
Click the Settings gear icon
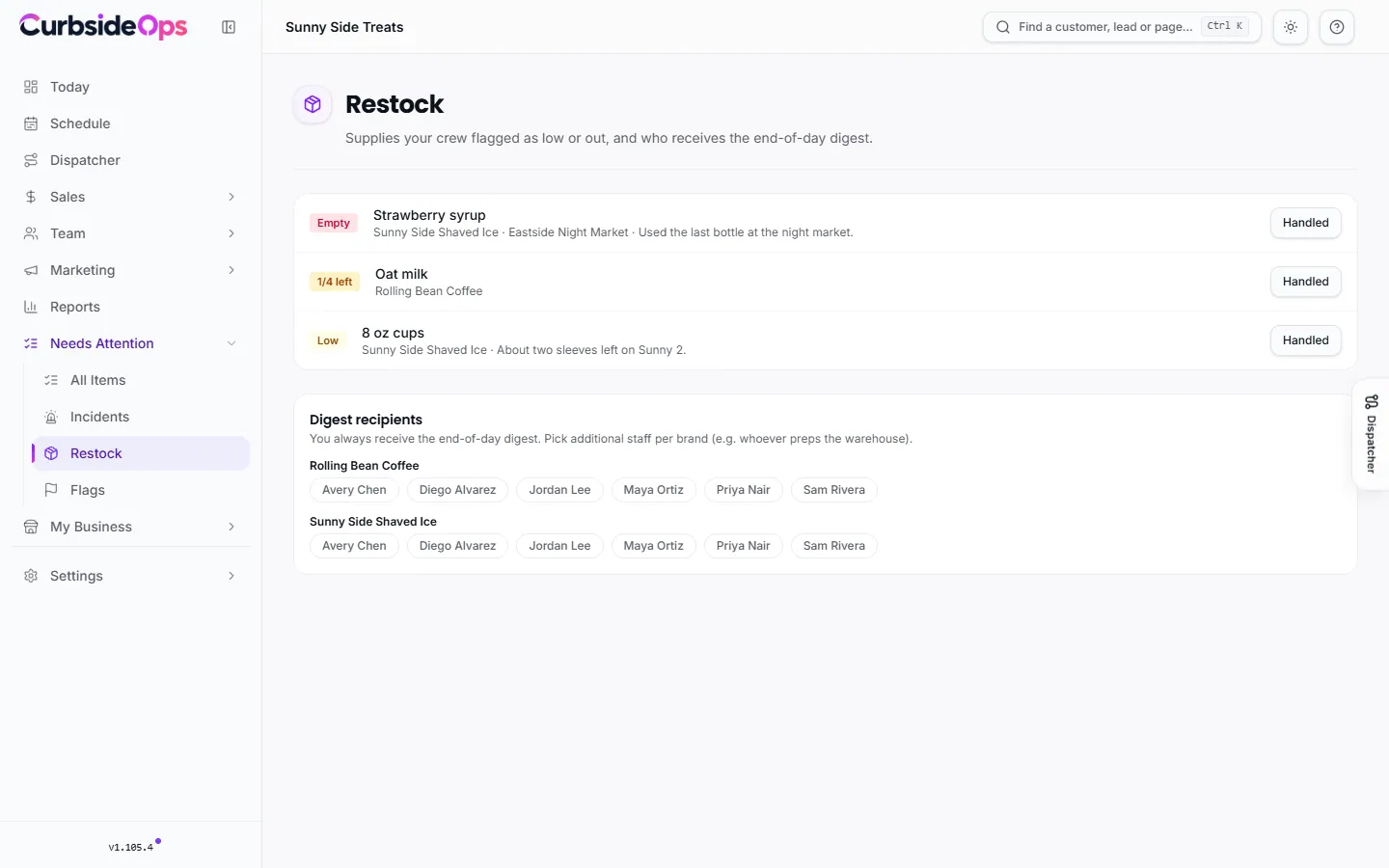[31, 576]
